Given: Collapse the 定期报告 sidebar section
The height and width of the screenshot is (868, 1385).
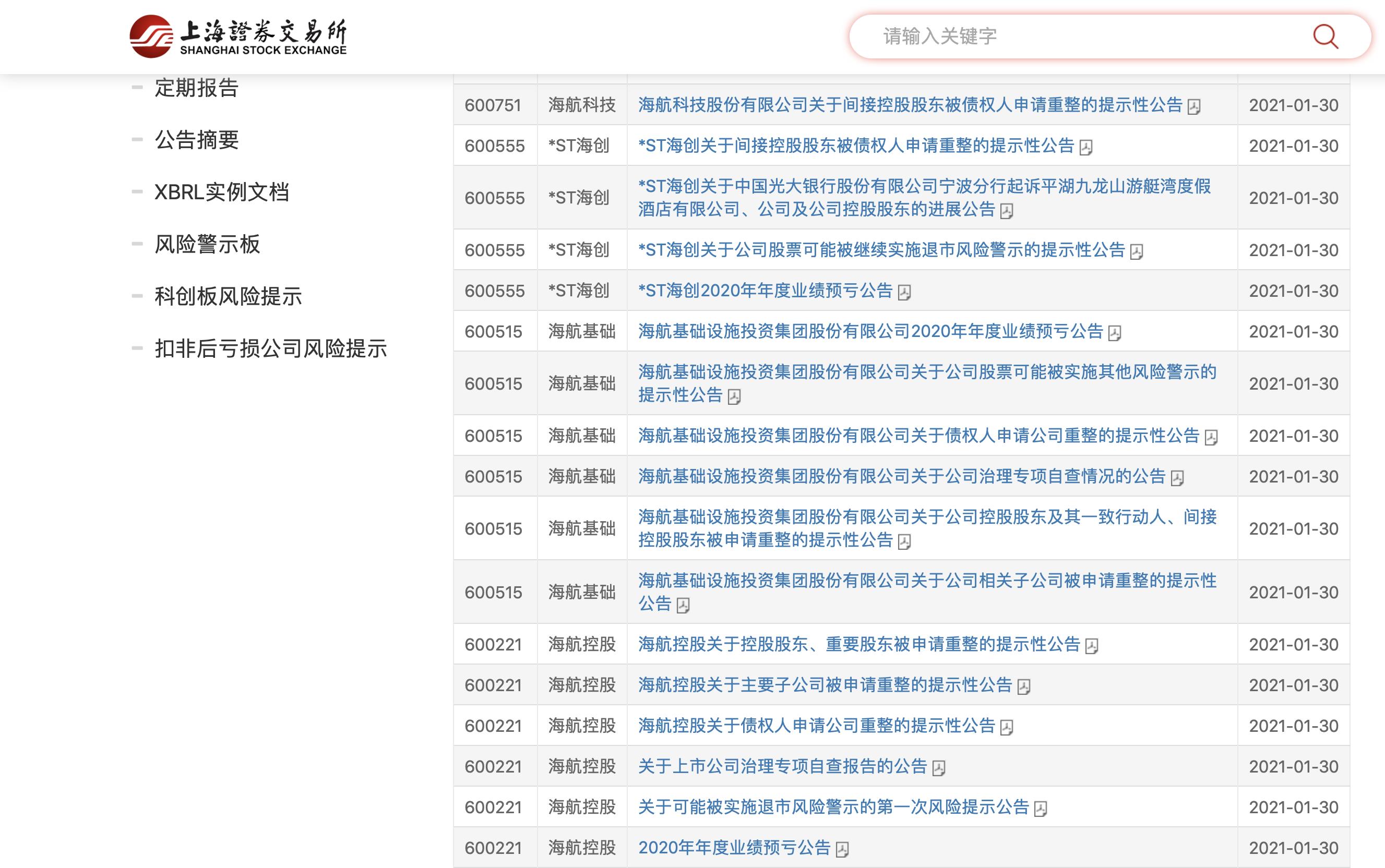Looking at the screenshot, I should pyautogui.click(x=137, y=87).
